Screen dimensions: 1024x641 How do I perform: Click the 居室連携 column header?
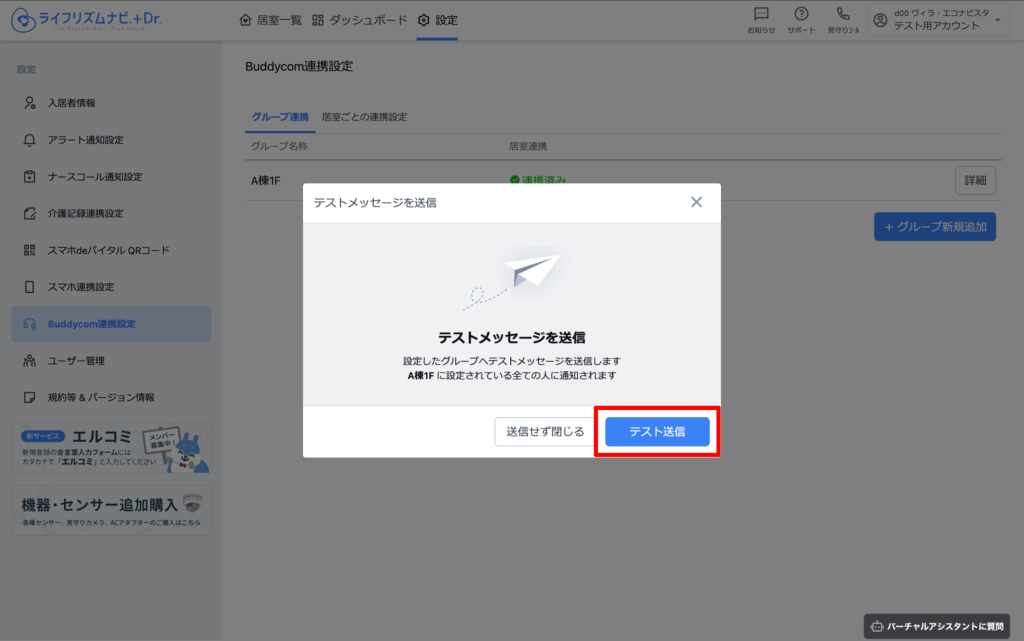point(528,146)
